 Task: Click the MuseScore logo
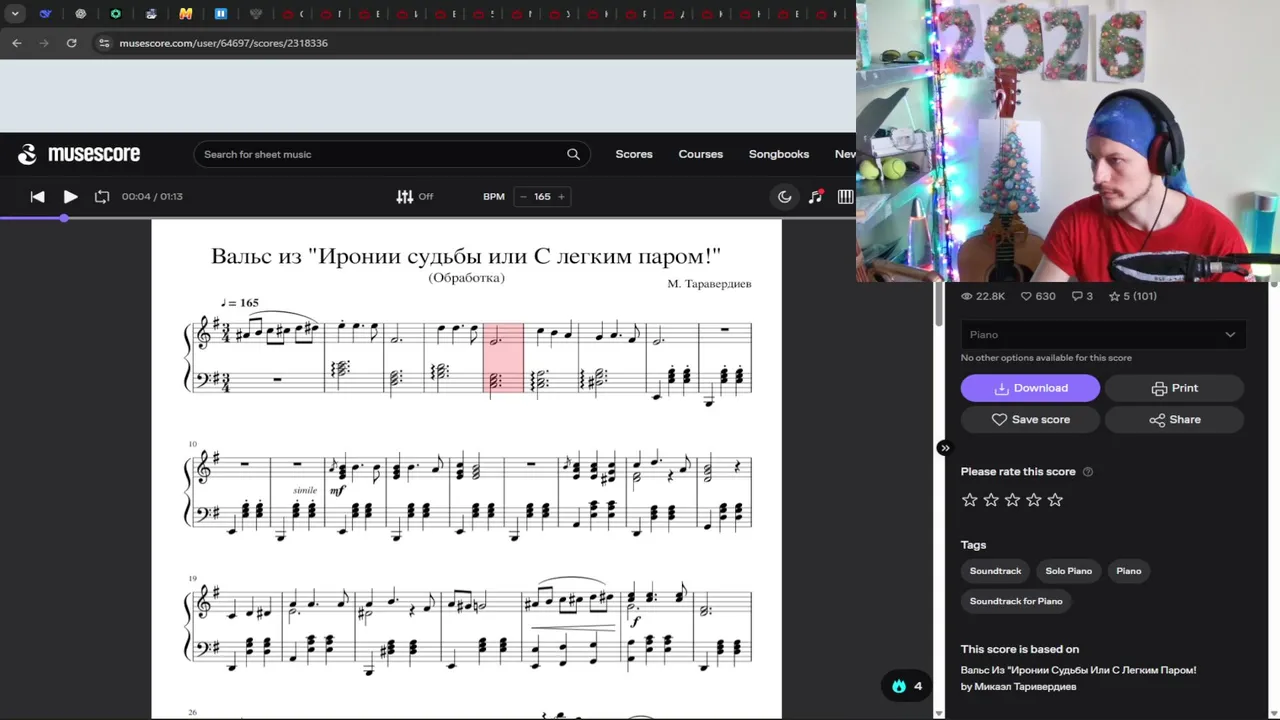click(x=79, y=154)
